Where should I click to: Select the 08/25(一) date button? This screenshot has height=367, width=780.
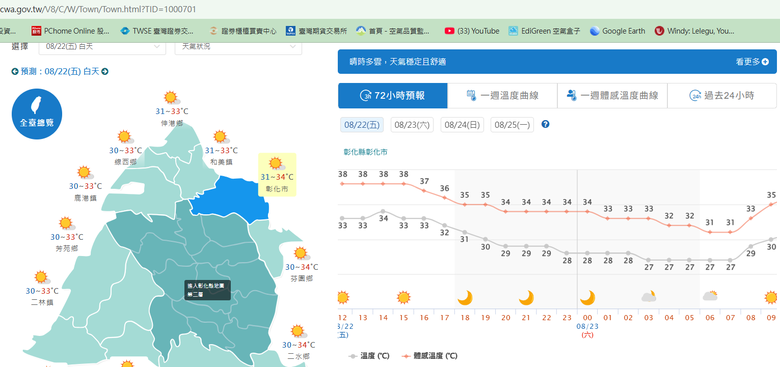pyautogui.click(x=512, y=125)
